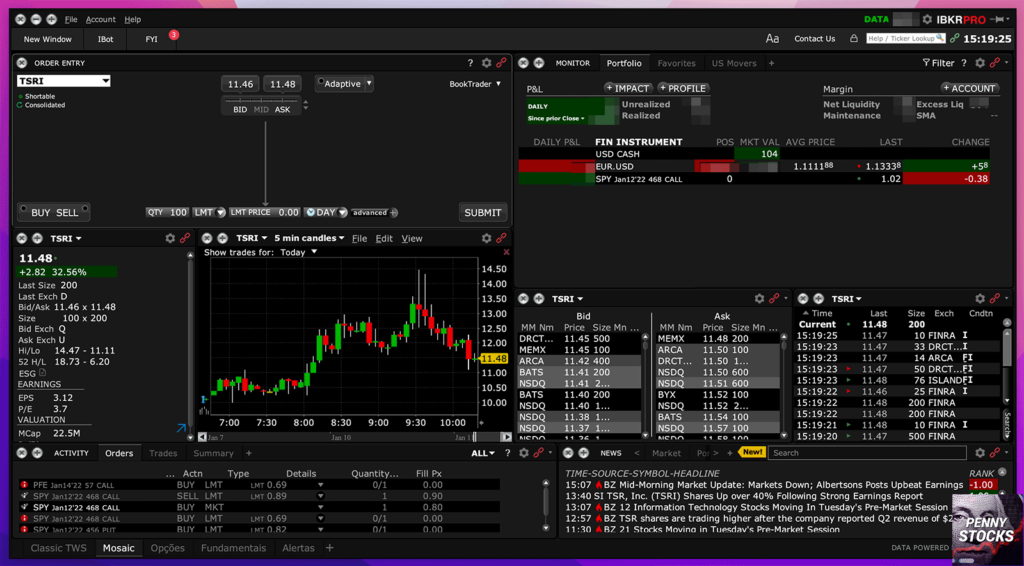The image size is (1024, 566).
Task: Click the ticker lookup search icon
Action: pos(940,39)
